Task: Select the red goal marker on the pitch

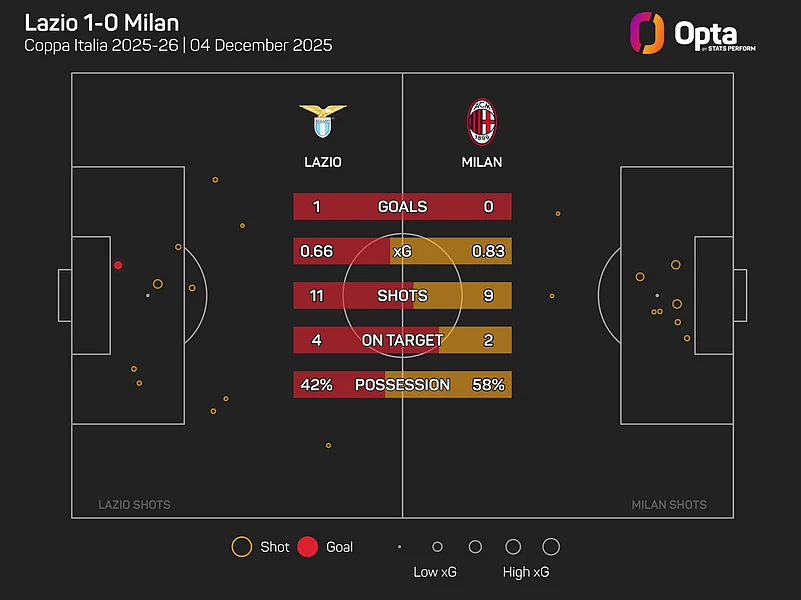Action: click(x=118, y=265)
